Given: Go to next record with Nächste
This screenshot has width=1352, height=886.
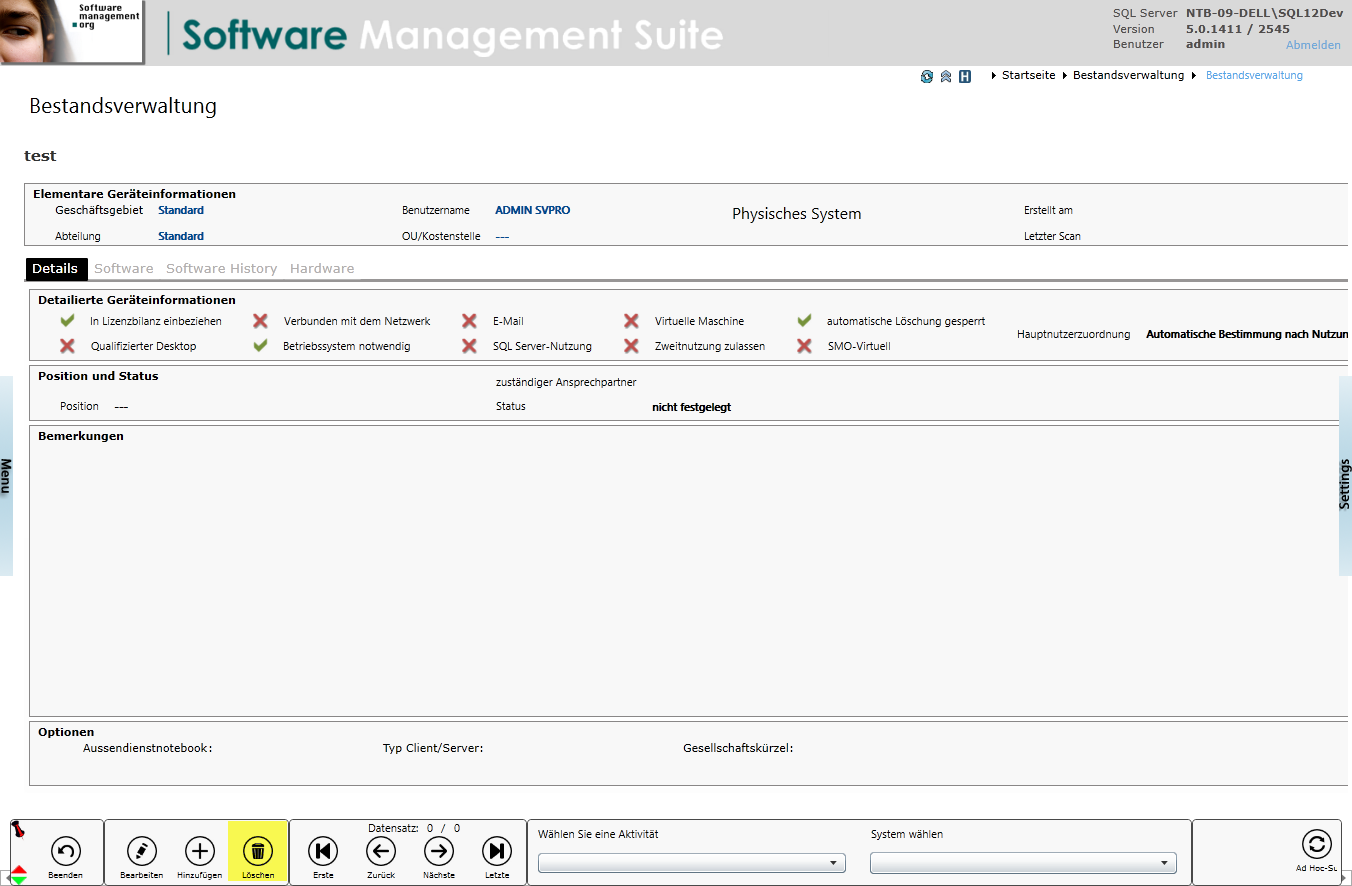Looking at the screenshot, I should 439,851.
